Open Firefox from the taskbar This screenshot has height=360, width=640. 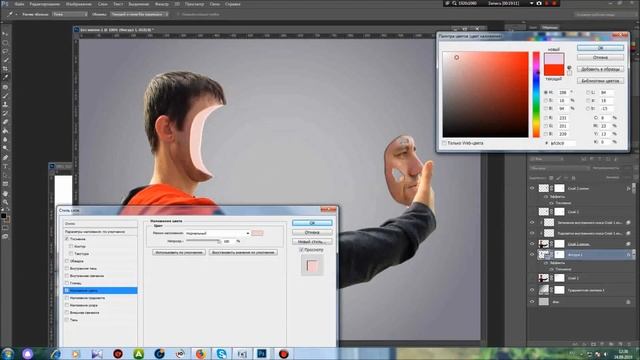pyautogui.click(x=200, y=353)
